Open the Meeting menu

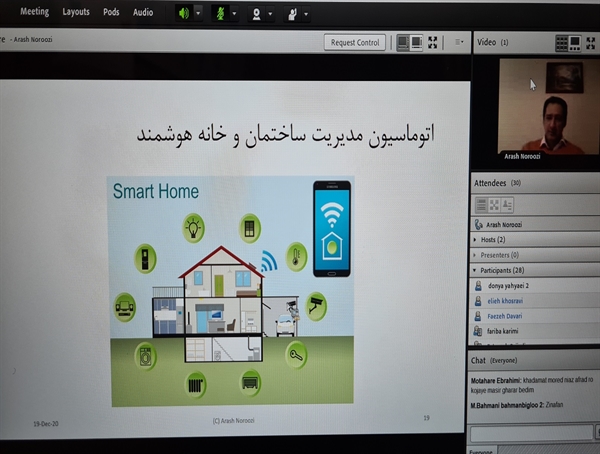(34, 12)
